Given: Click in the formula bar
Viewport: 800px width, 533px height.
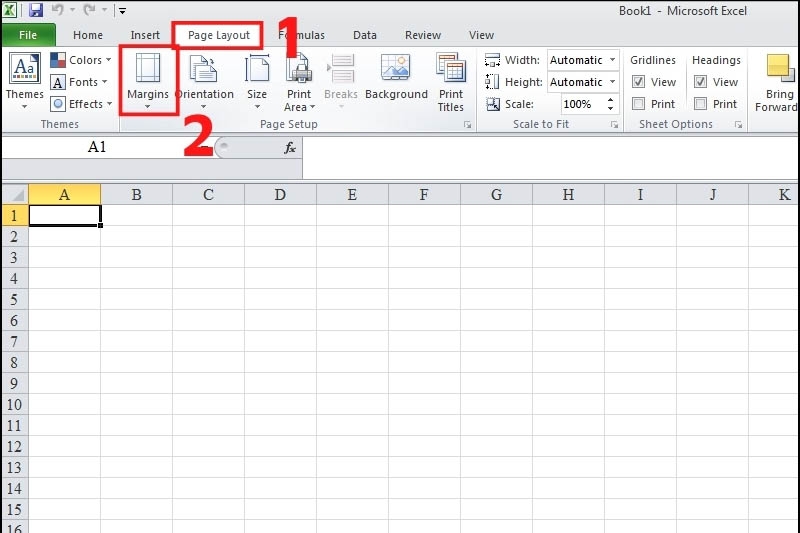Looking at the screenshot, I should coord(551,157).
